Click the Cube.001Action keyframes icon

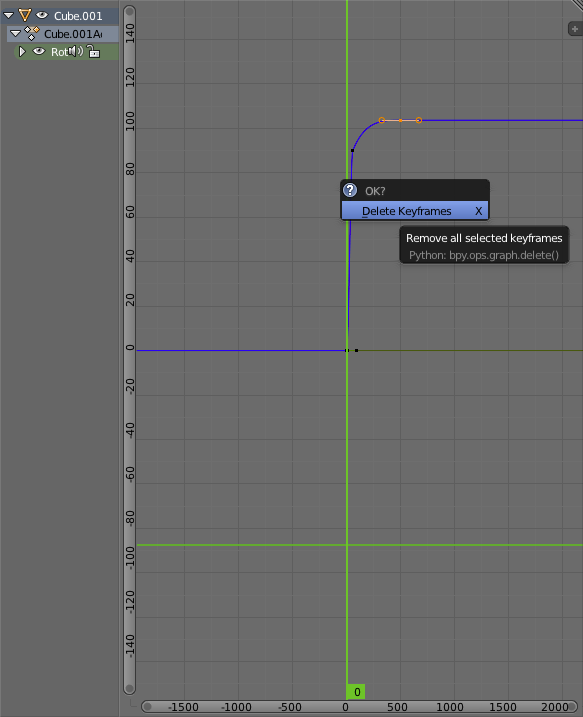pos(32,33)
